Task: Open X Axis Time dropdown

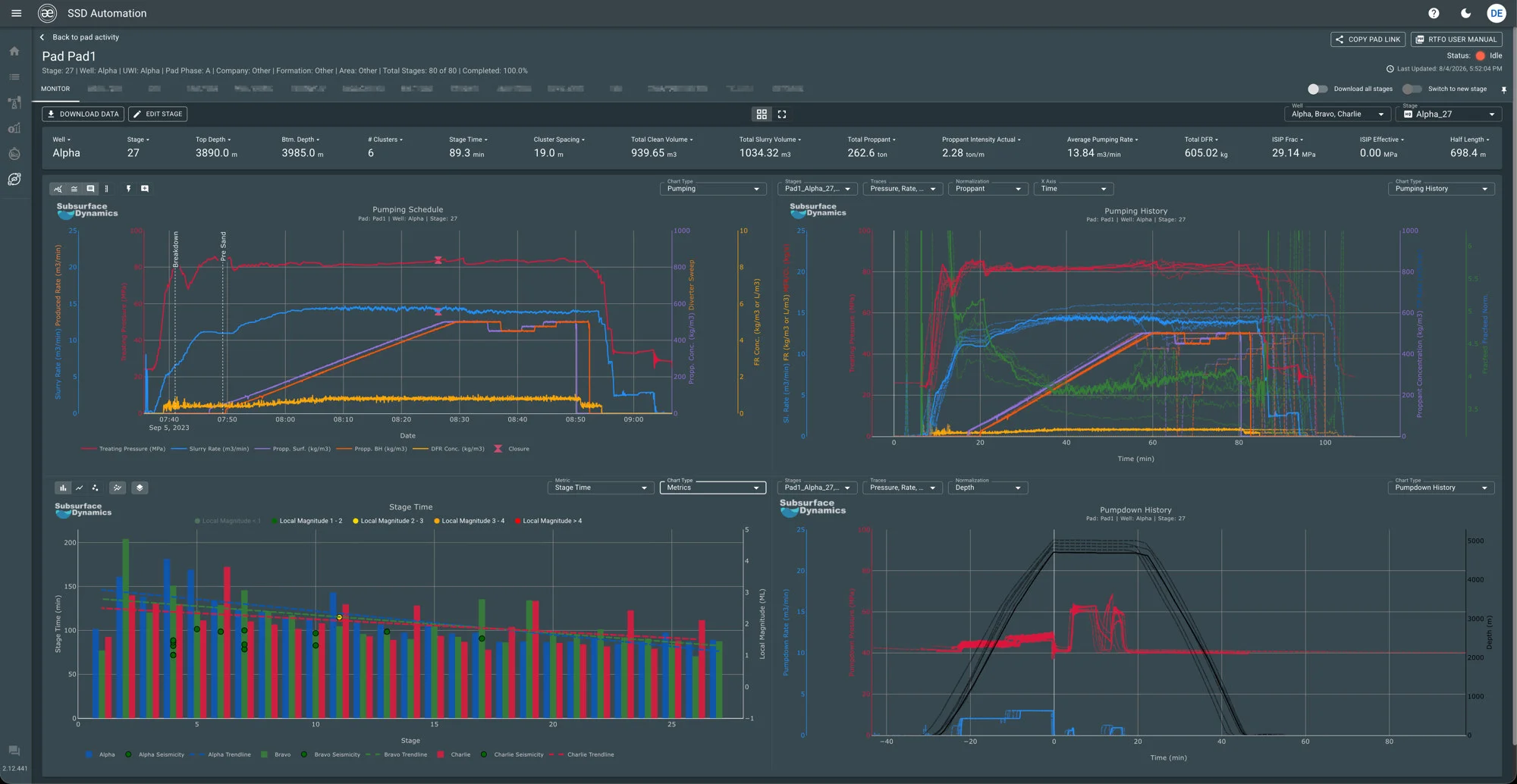Action: [x=1073, y=189]
